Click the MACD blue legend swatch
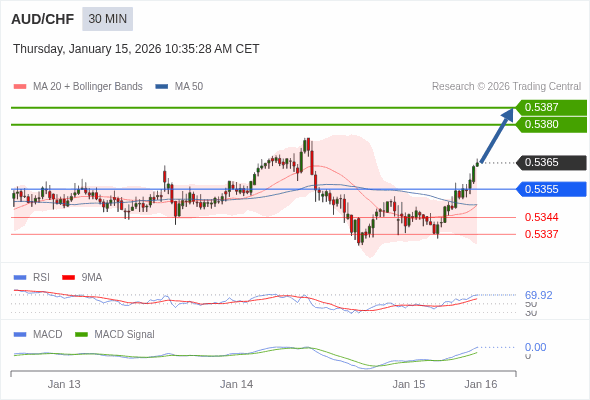The width and height of the screenshot is (590, 400). [20, 335]
